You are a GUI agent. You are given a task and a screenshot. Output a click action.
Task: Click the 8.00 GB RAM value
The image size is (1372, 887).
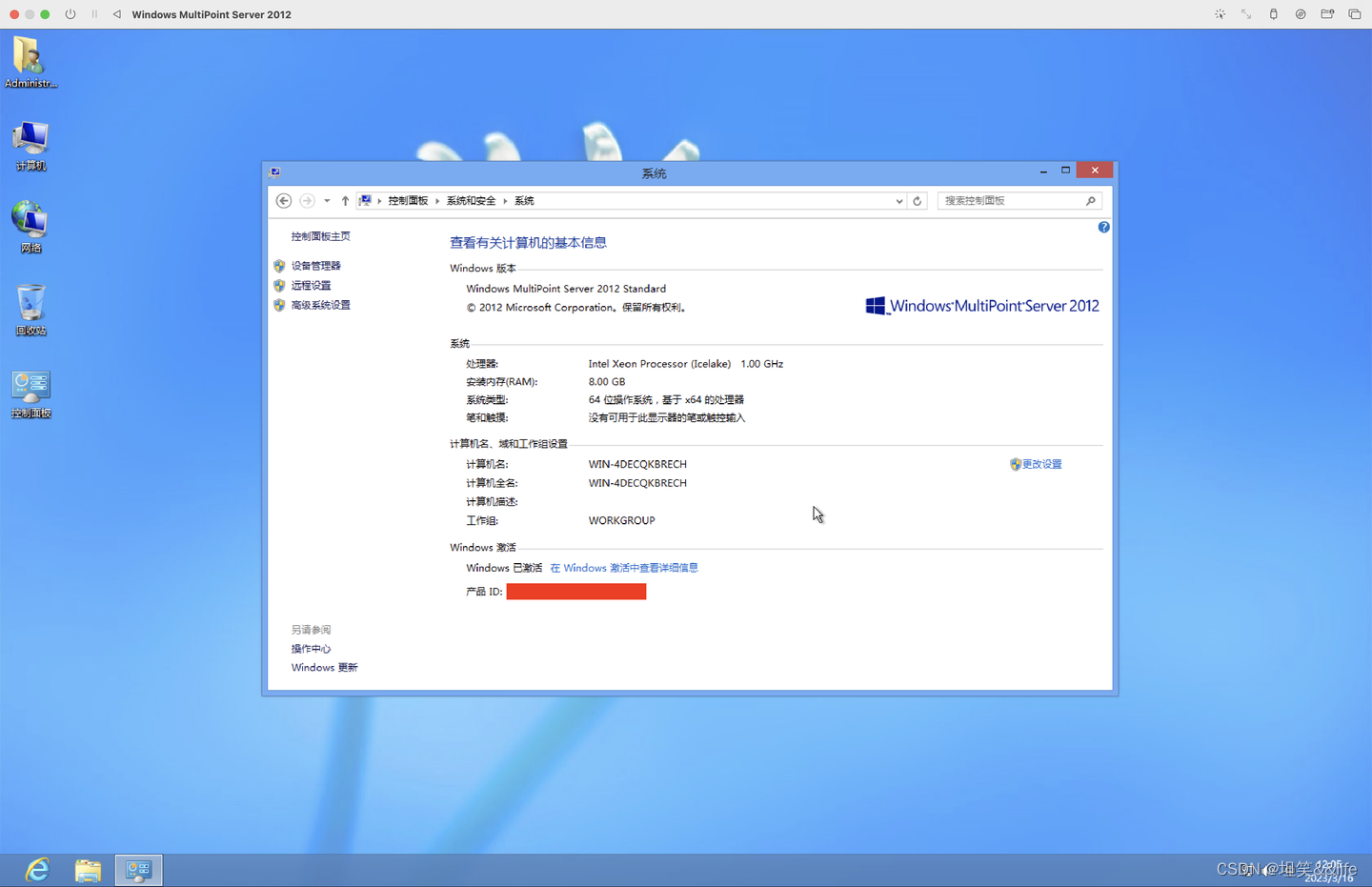click(x=607, y=382)
